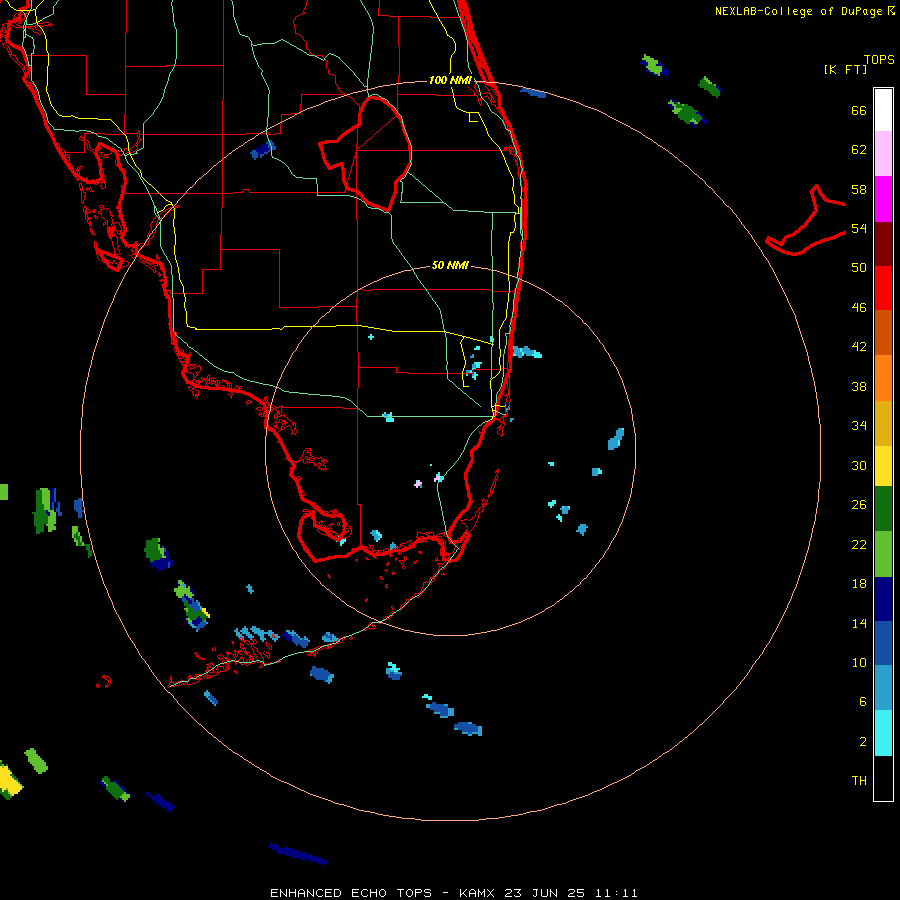The width and height of the screenshot is (900, 900).
Task: Click the legend value 50
Action: [859, 268]
